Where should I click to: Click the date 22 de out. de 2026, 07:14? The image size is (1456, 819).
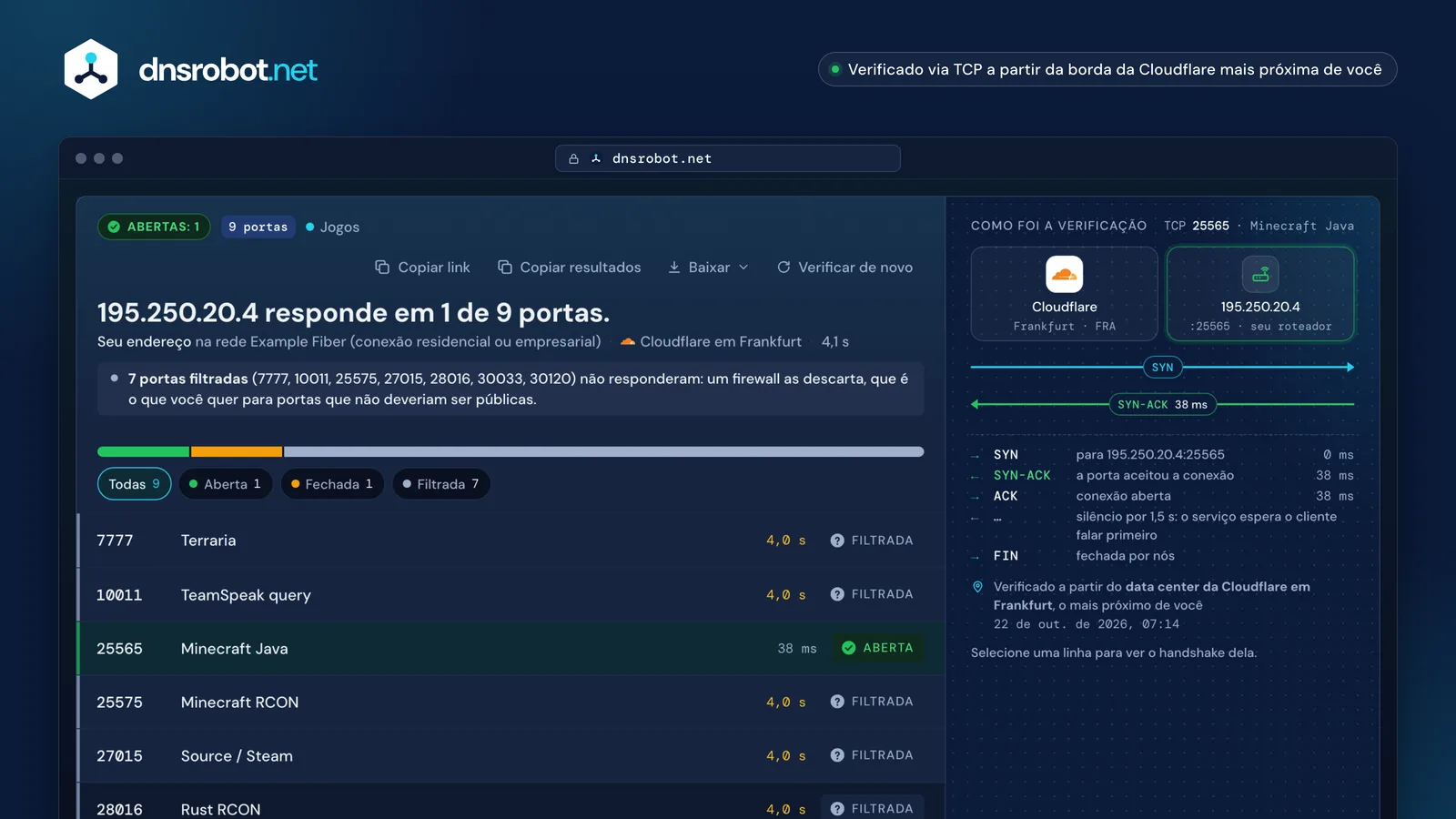(x=1087, y=624)
